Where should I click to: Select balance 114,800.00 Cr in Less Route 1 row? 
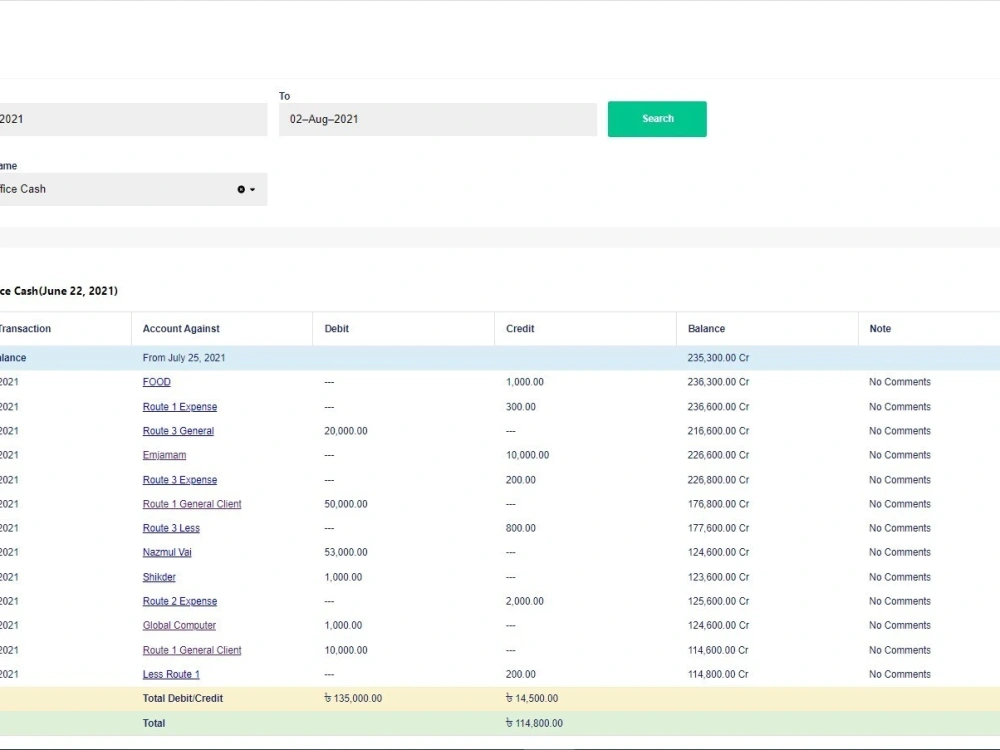tap(718, 675)
